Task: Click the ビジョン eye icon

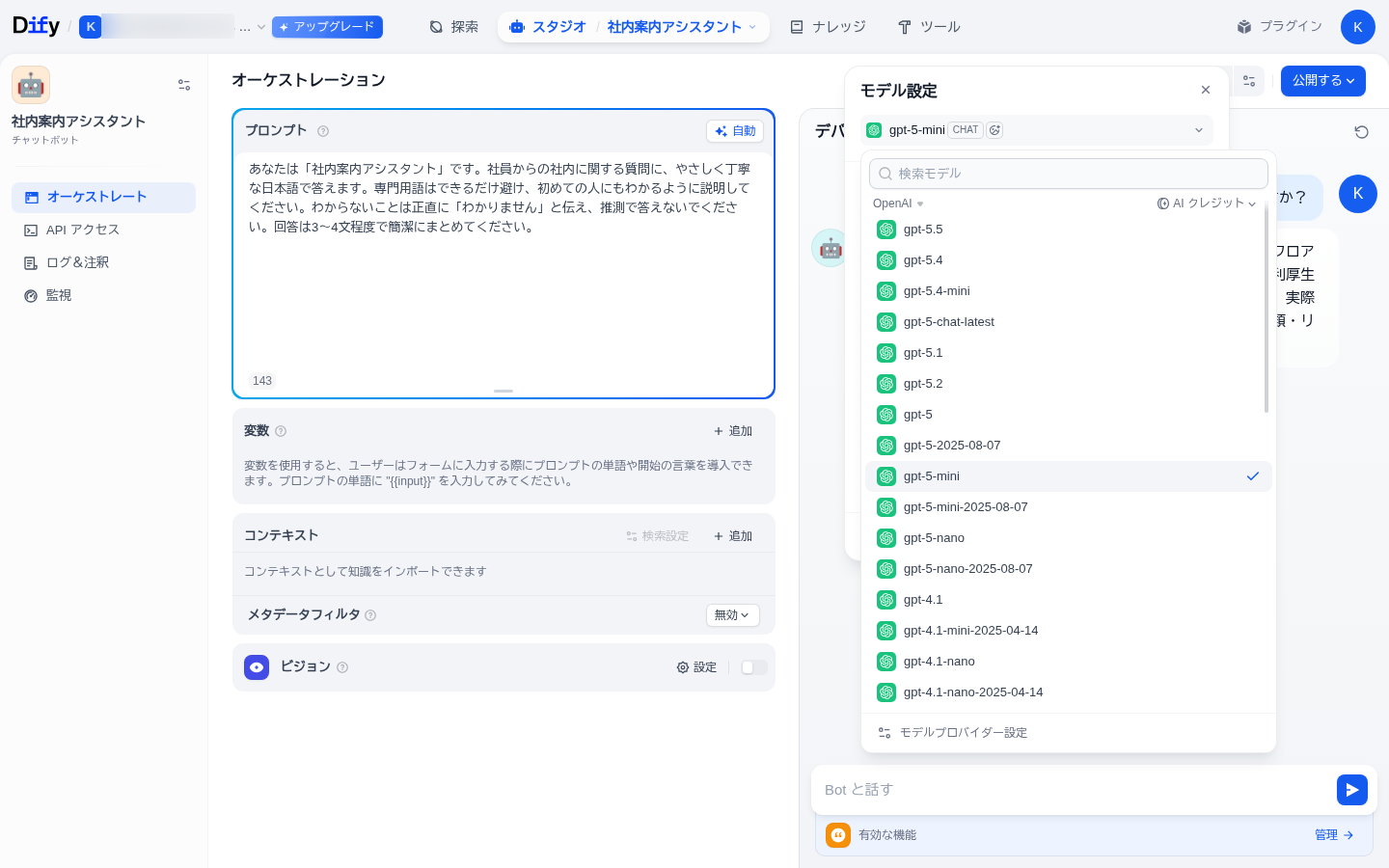Action: (x=257, y=667)
